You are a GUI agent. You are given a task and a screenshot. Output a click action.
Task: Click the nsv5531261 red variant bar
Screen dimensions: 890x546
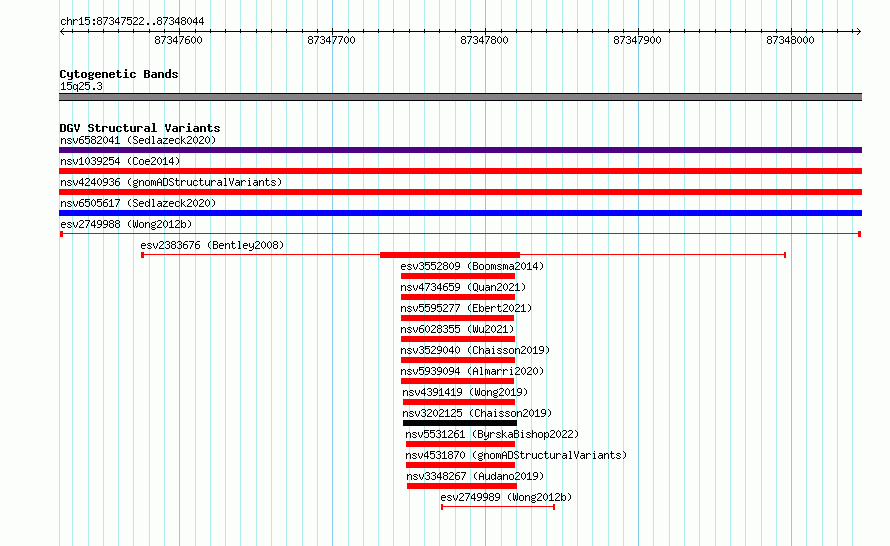(x=460, y=444)
